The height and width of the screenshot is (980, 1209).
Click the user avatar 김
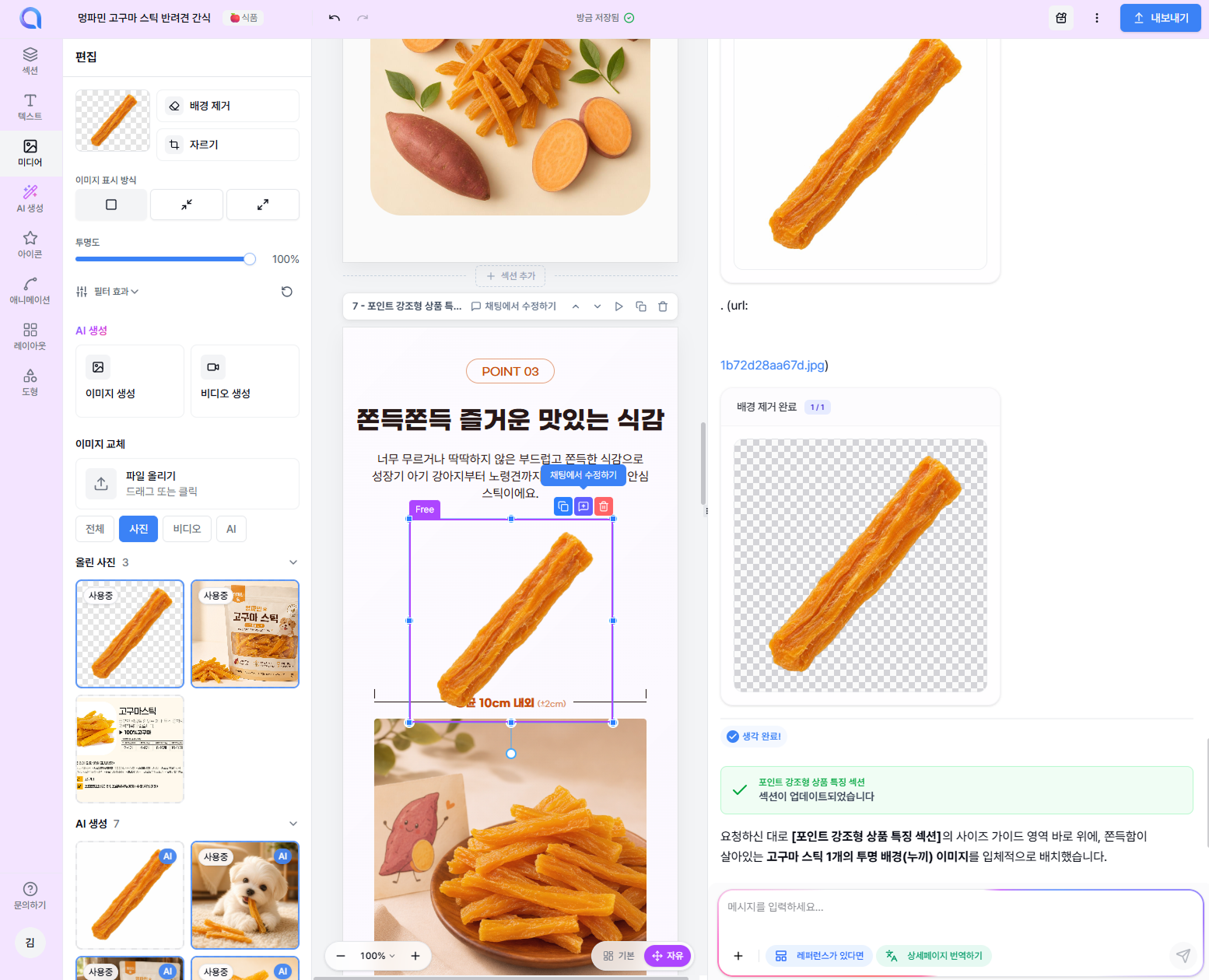coord(30,943)
